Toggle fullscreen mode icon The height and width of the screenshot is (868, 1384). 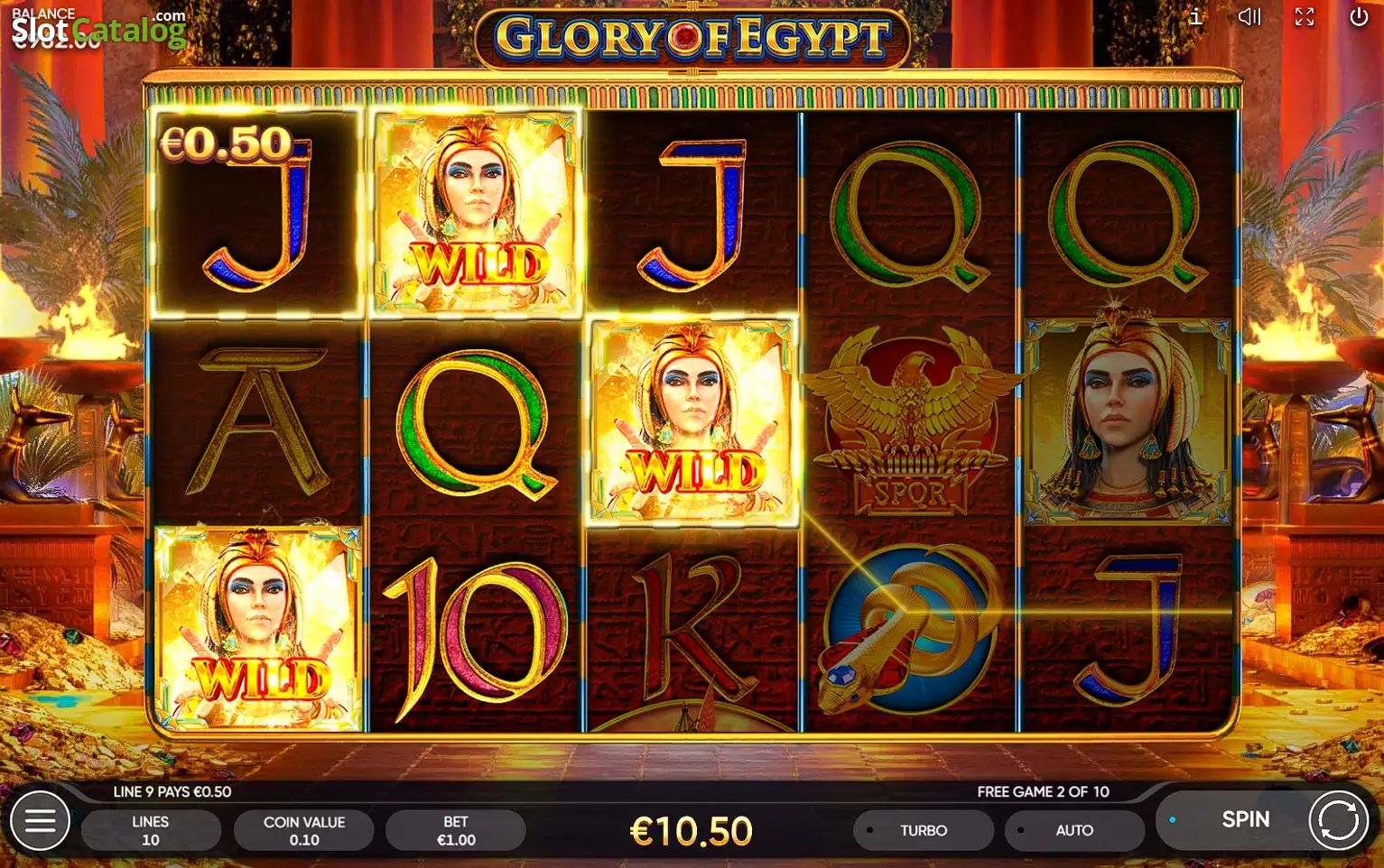tap(1305, 17)
